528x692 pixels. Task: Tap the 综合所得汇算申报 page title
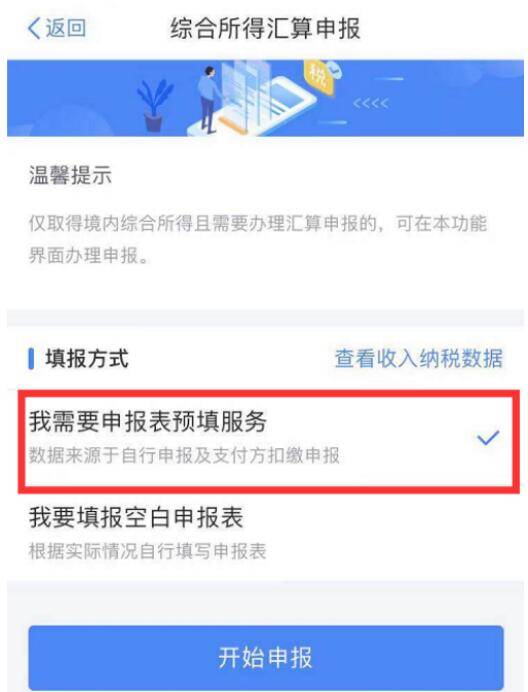coord(265,29)
